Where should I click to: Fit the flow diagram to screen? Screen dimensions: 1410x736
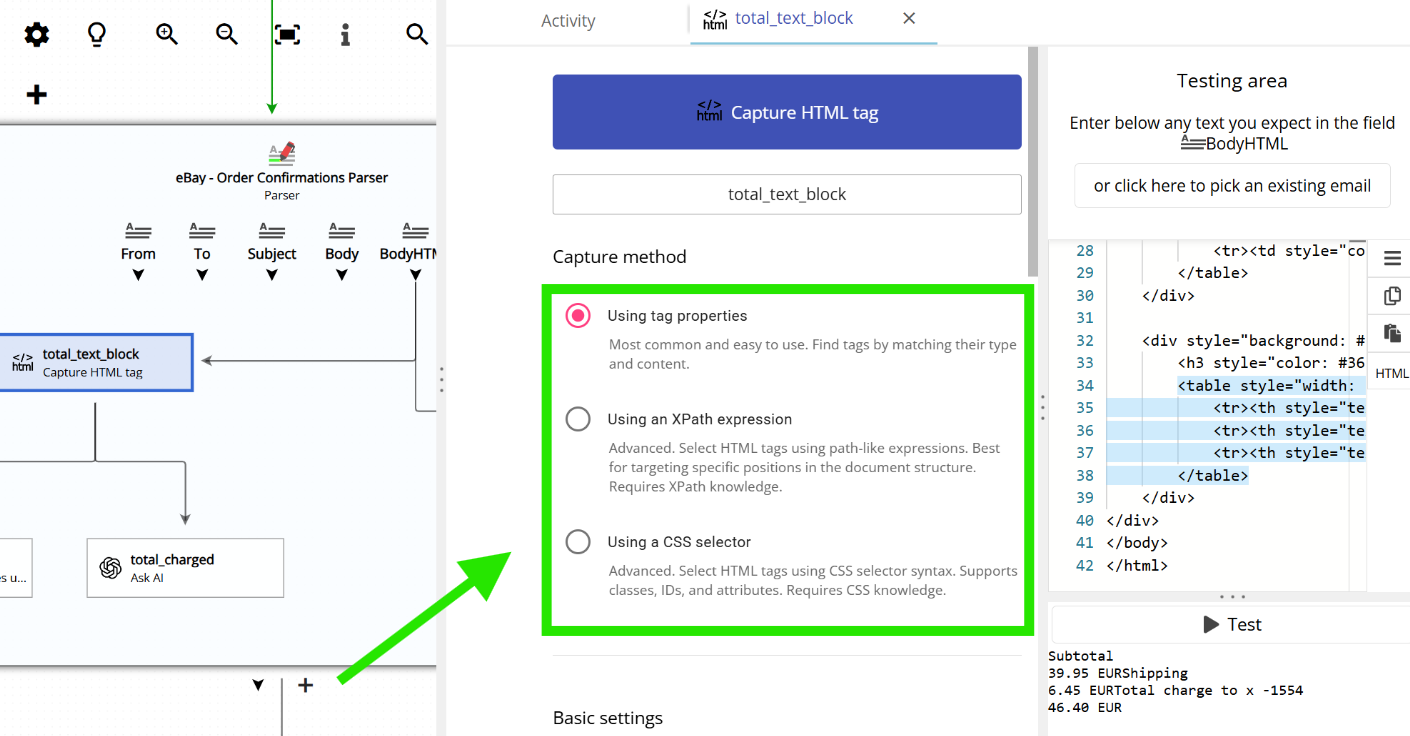287,34
